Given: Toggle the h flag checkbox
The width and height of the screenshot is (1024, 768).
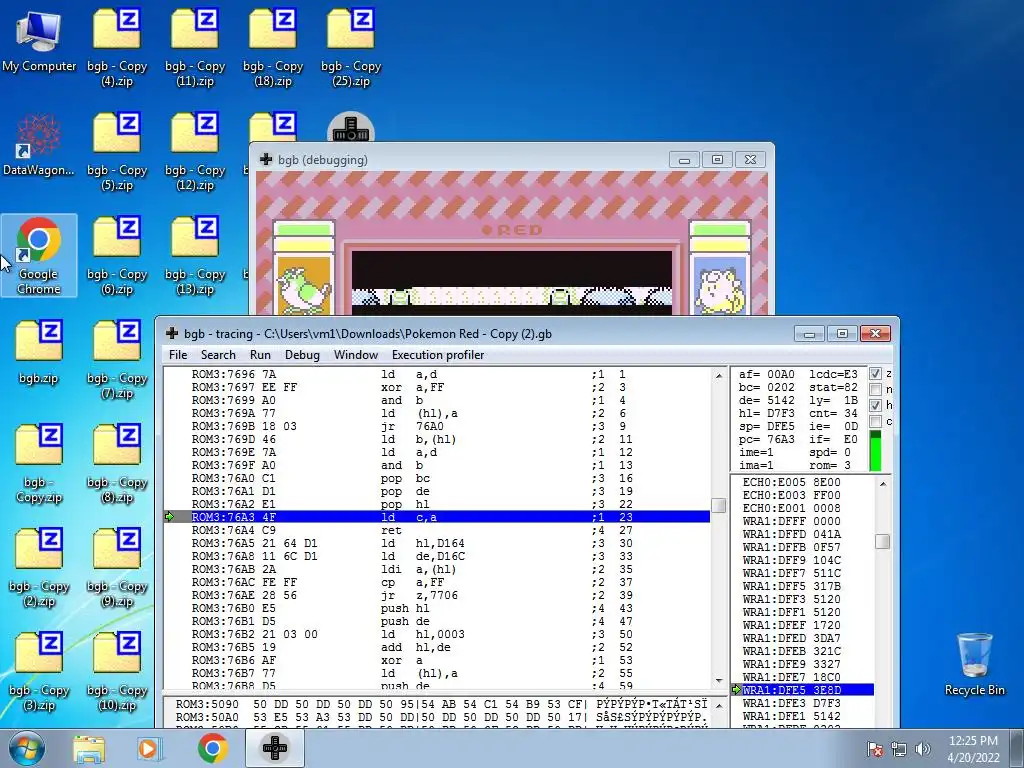Looking at the screenshot, I should (x=875, y=406).
